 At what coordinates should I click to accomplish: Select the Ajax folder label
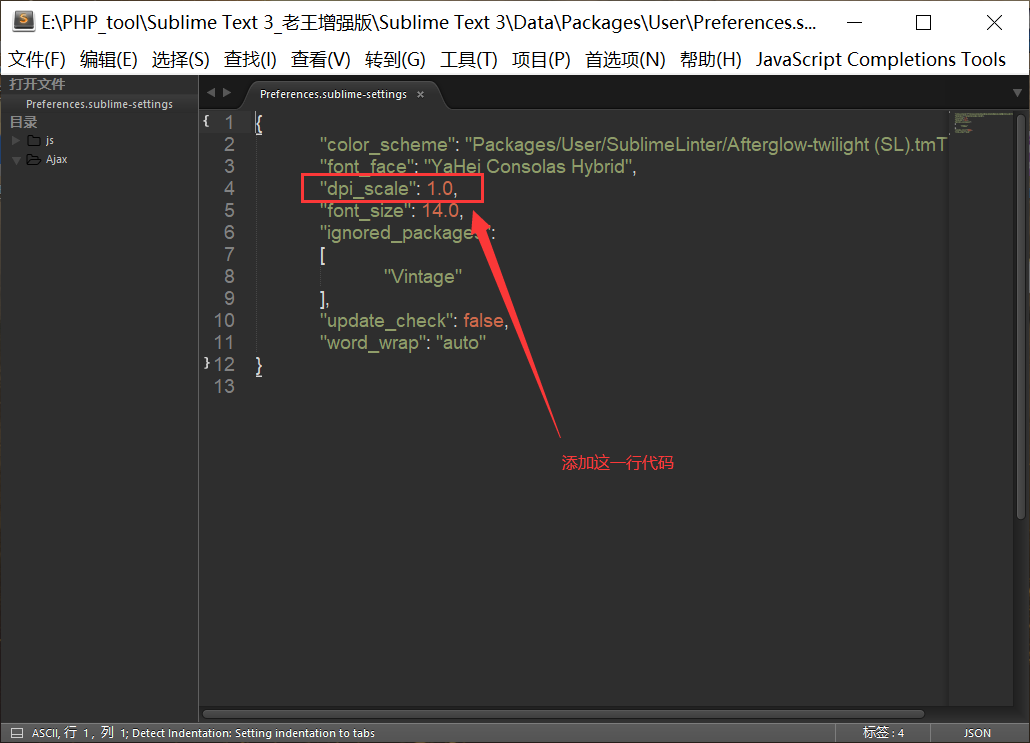coord(56,160)
